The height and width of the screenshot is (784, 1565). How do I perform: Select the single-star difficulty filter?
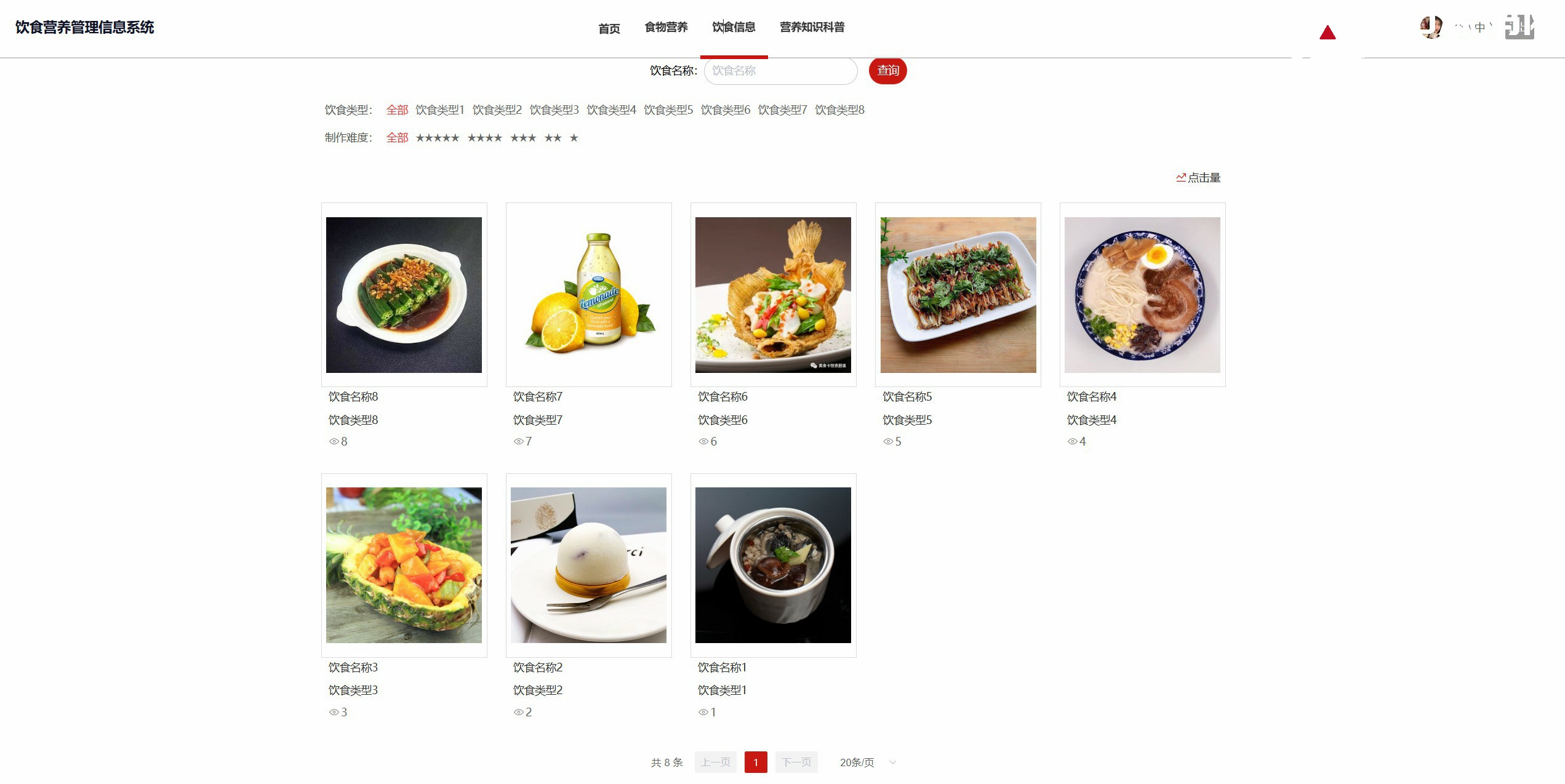click(x=574, y=138)
